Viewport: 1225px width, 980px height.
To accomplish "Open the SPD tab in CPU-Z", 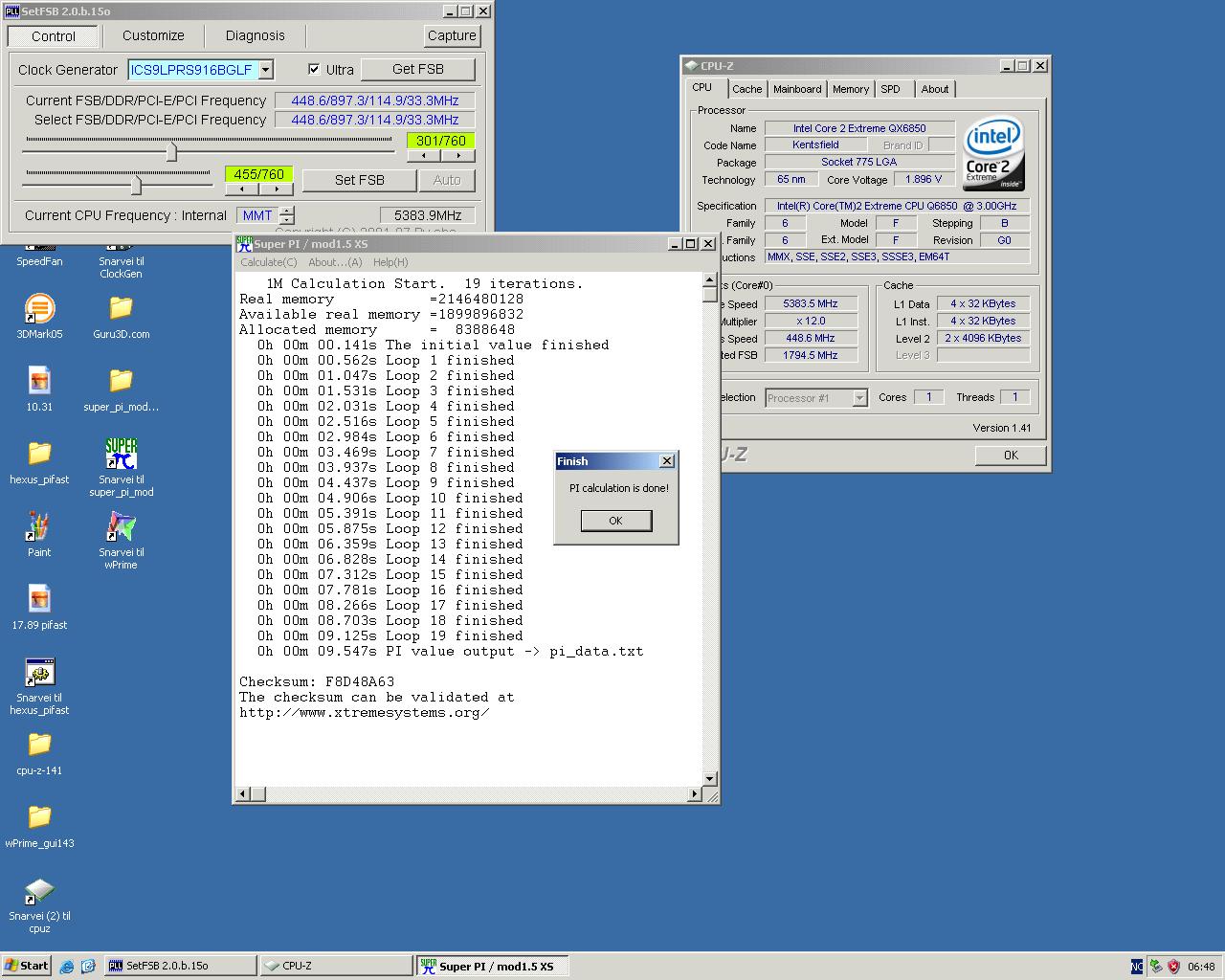I will point(890,89).
